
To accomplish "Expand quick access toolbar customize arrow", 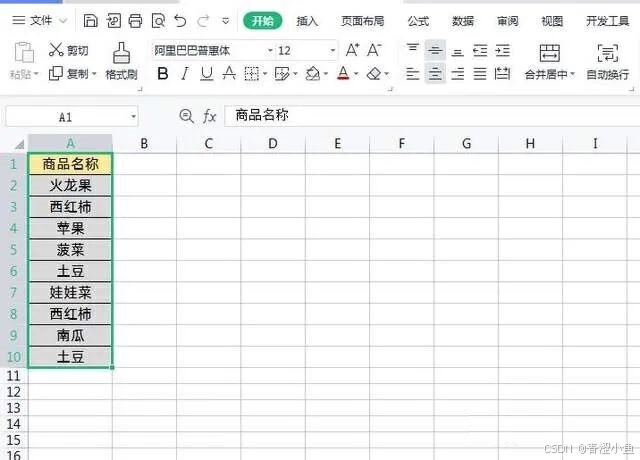I will (x=225, y=21).
